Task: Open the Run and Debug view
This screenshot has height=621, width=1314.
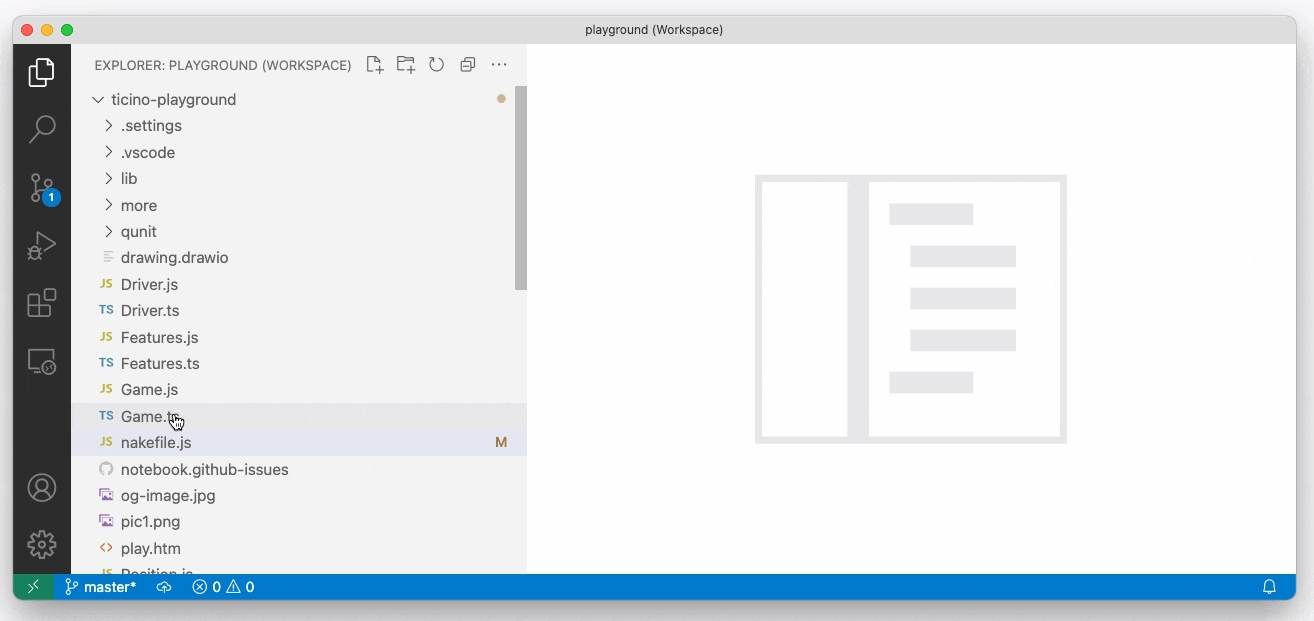Action: point(41,245)
